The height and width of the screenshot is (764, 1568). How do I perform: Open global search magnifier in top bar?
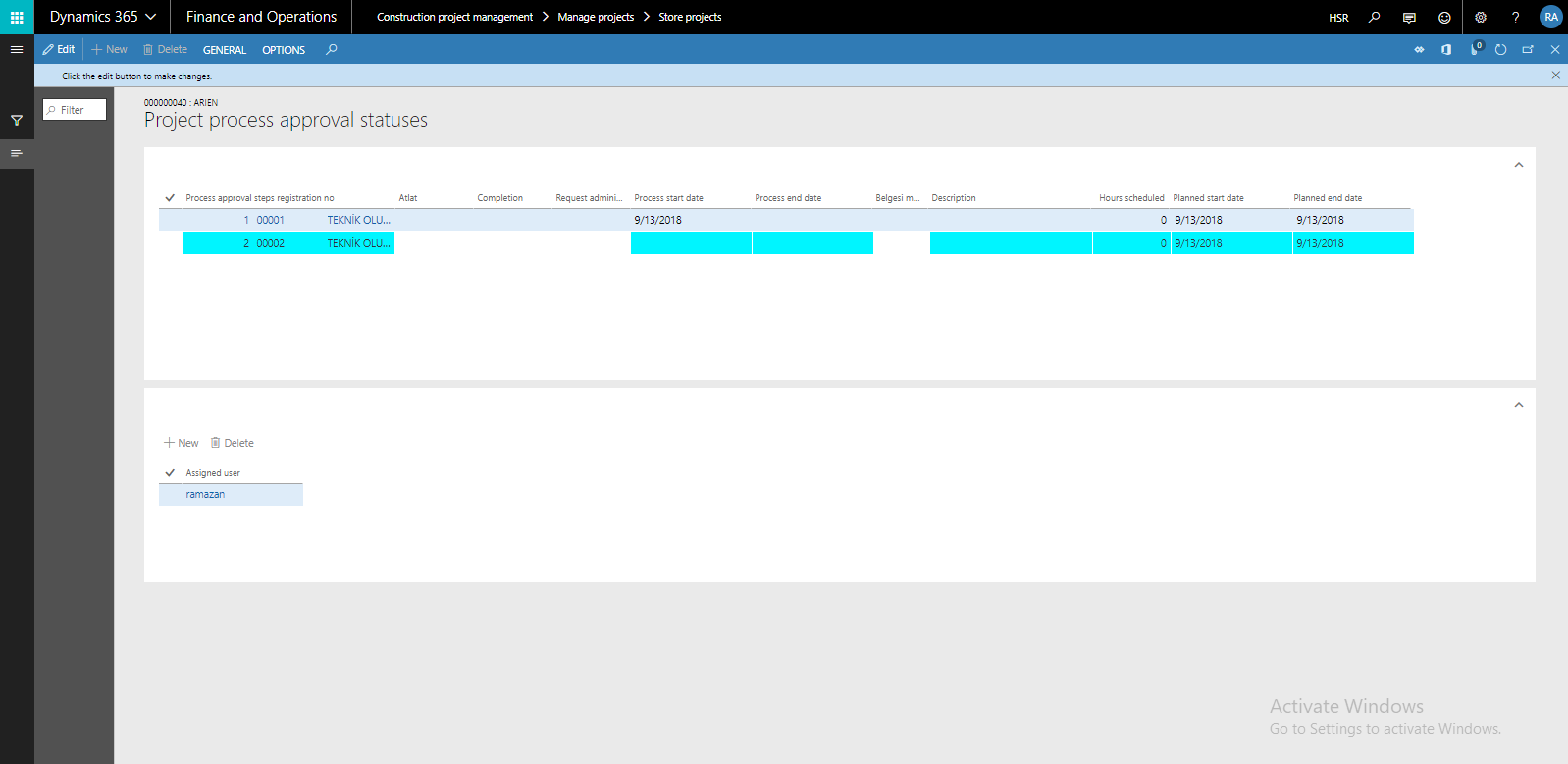pyautogui.click(x=1374, y=17)
